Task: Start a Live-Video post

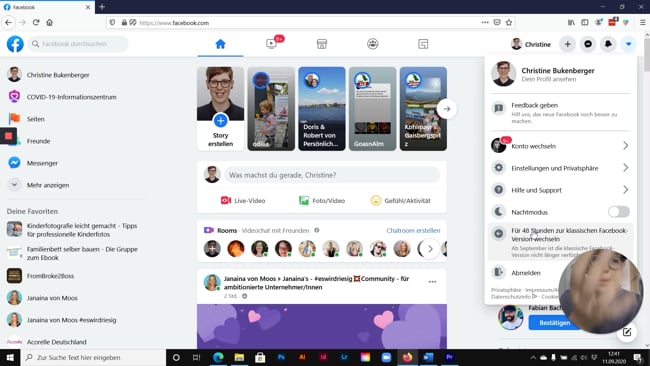Action: [243, 201]
